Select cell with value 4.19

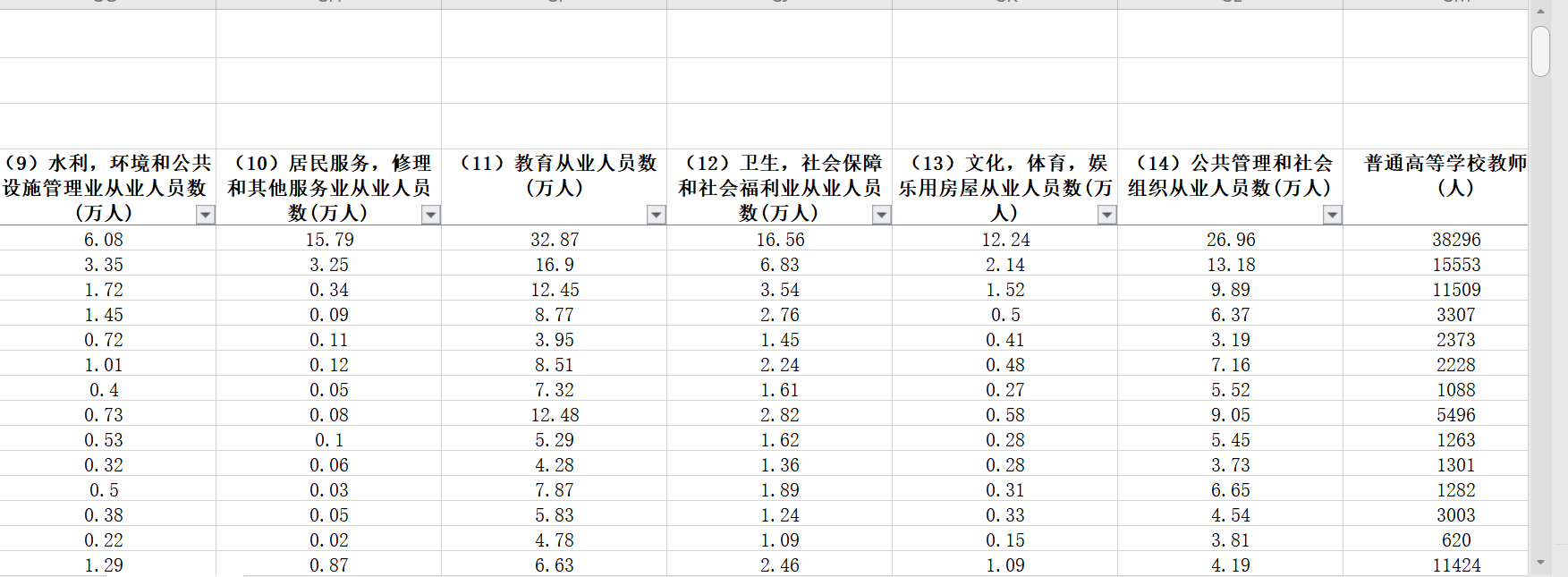point(1231,565)
